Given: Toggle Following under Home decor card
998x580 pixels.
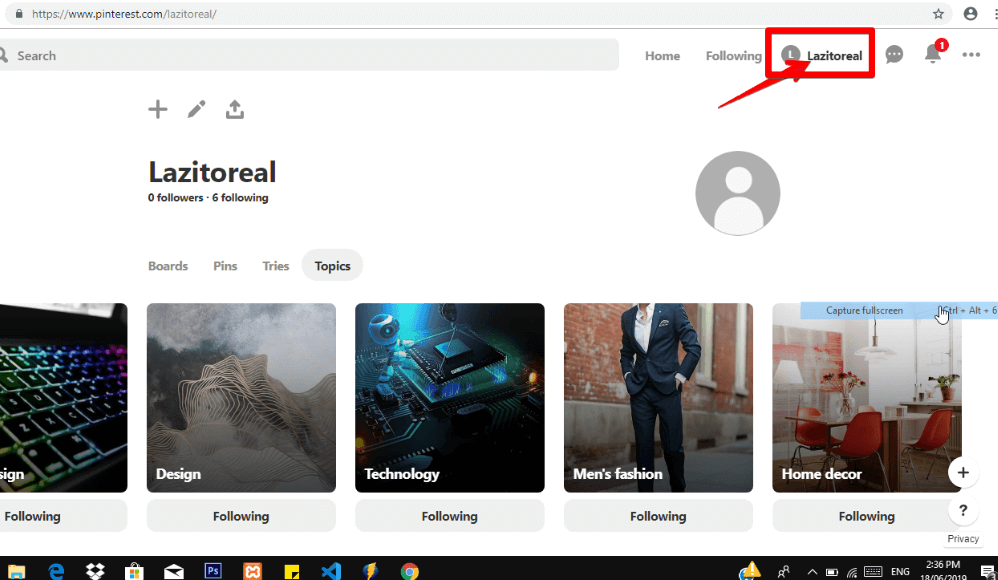Looking at the screenshot, I should [x=867, y=516].
